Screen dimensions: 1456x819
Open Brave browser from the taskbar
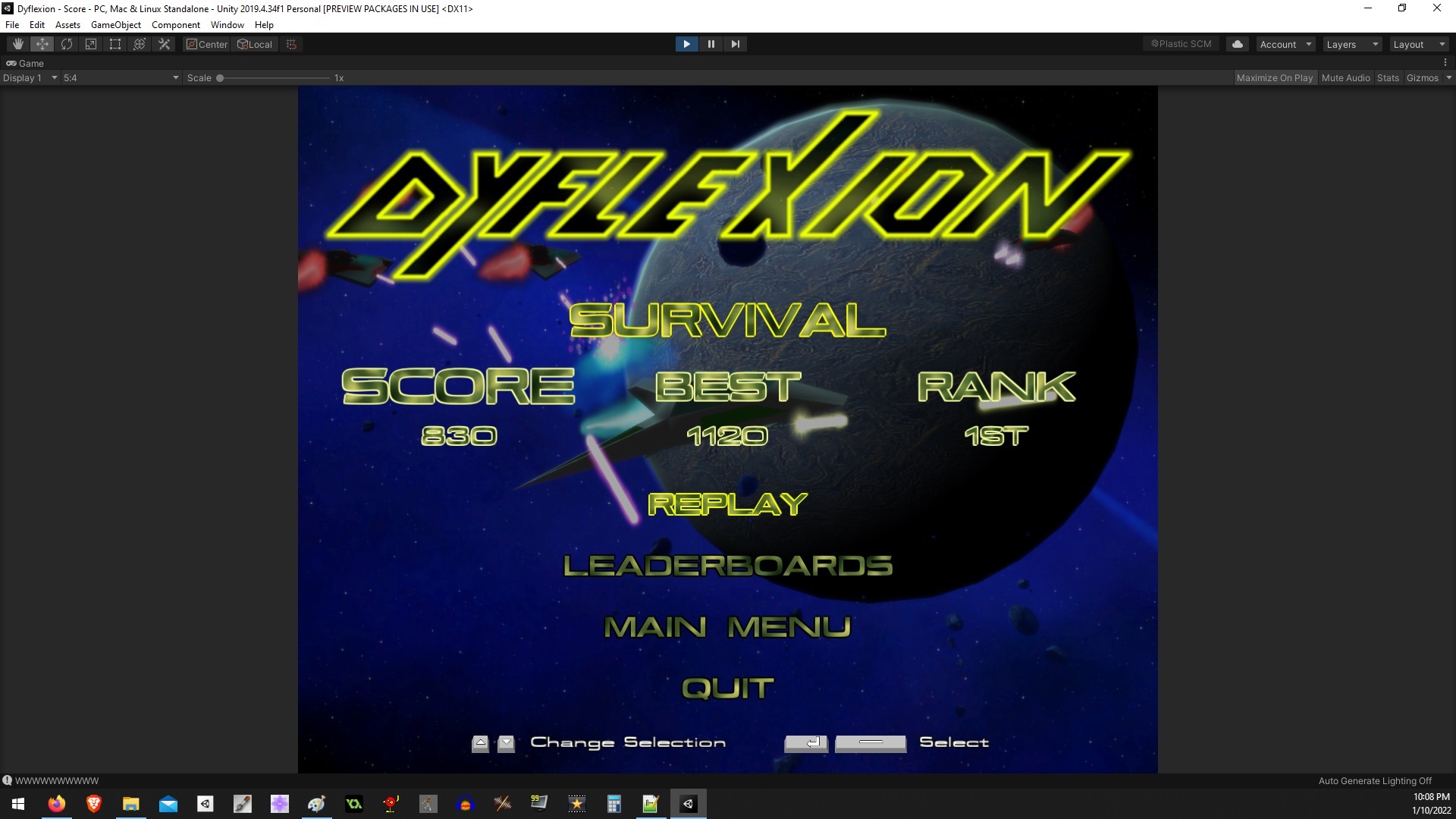click(x=94, y=804)
